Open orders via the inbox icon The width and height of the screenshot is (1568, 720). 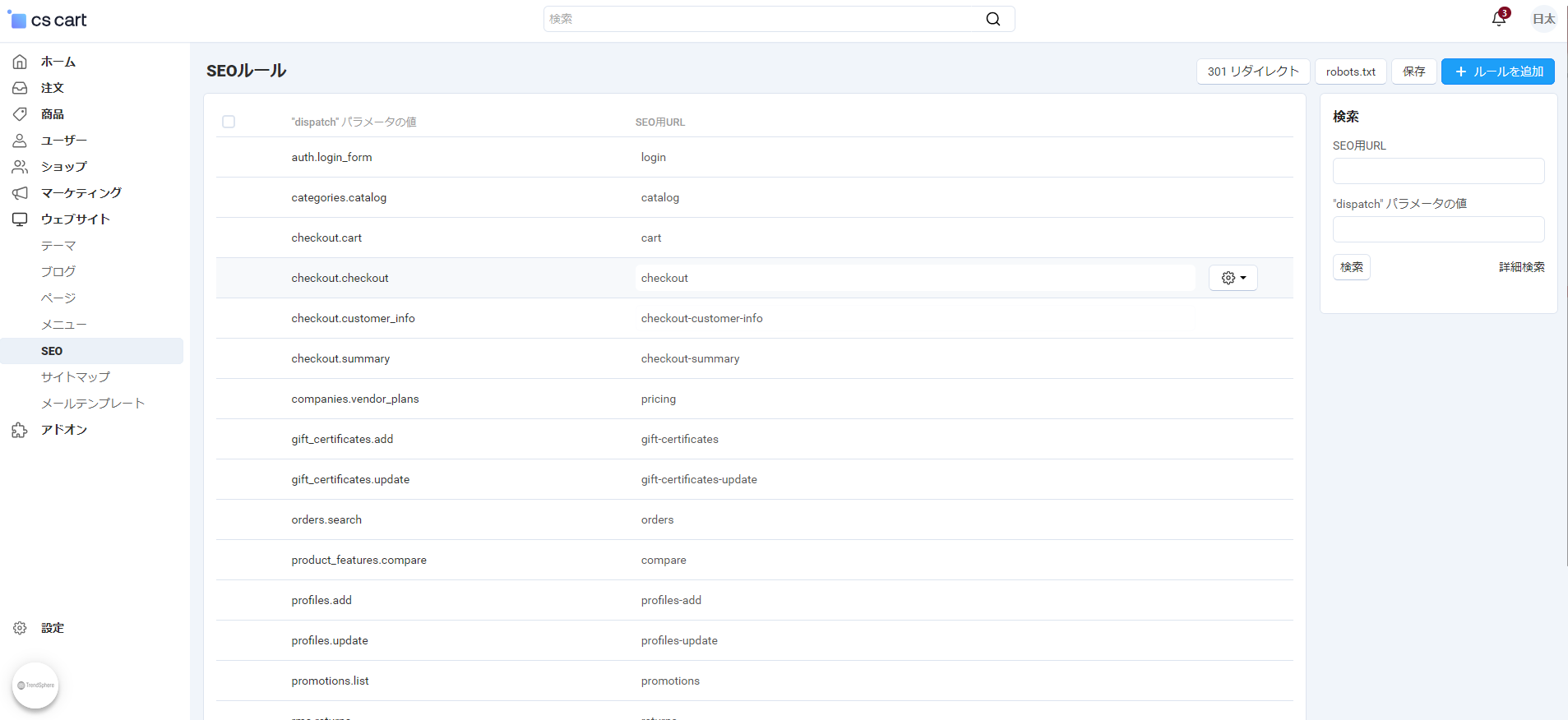coord(20,88)
